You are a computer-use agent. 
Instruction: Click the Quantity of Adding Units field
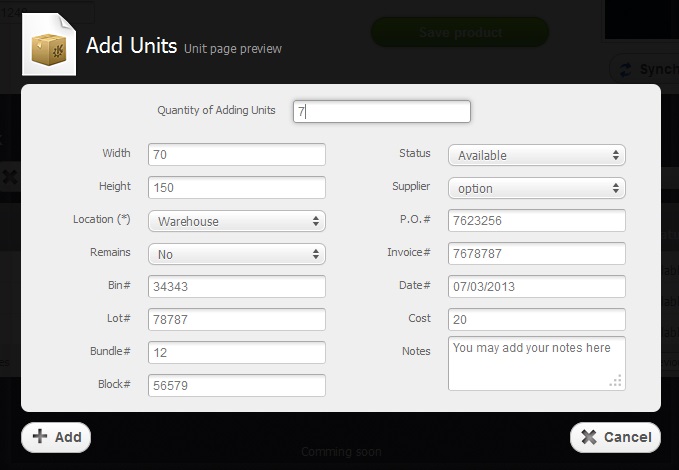pos(381,112)
